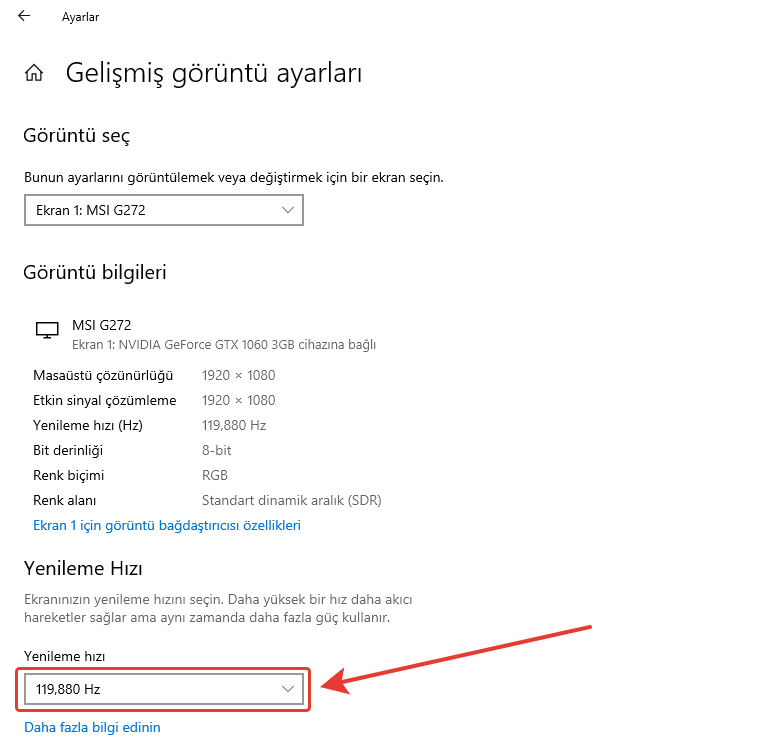This screenshot has width=773, height=749.
Task: Follow the Daha fazla bilgi edinin link
Action: [92, 727]
